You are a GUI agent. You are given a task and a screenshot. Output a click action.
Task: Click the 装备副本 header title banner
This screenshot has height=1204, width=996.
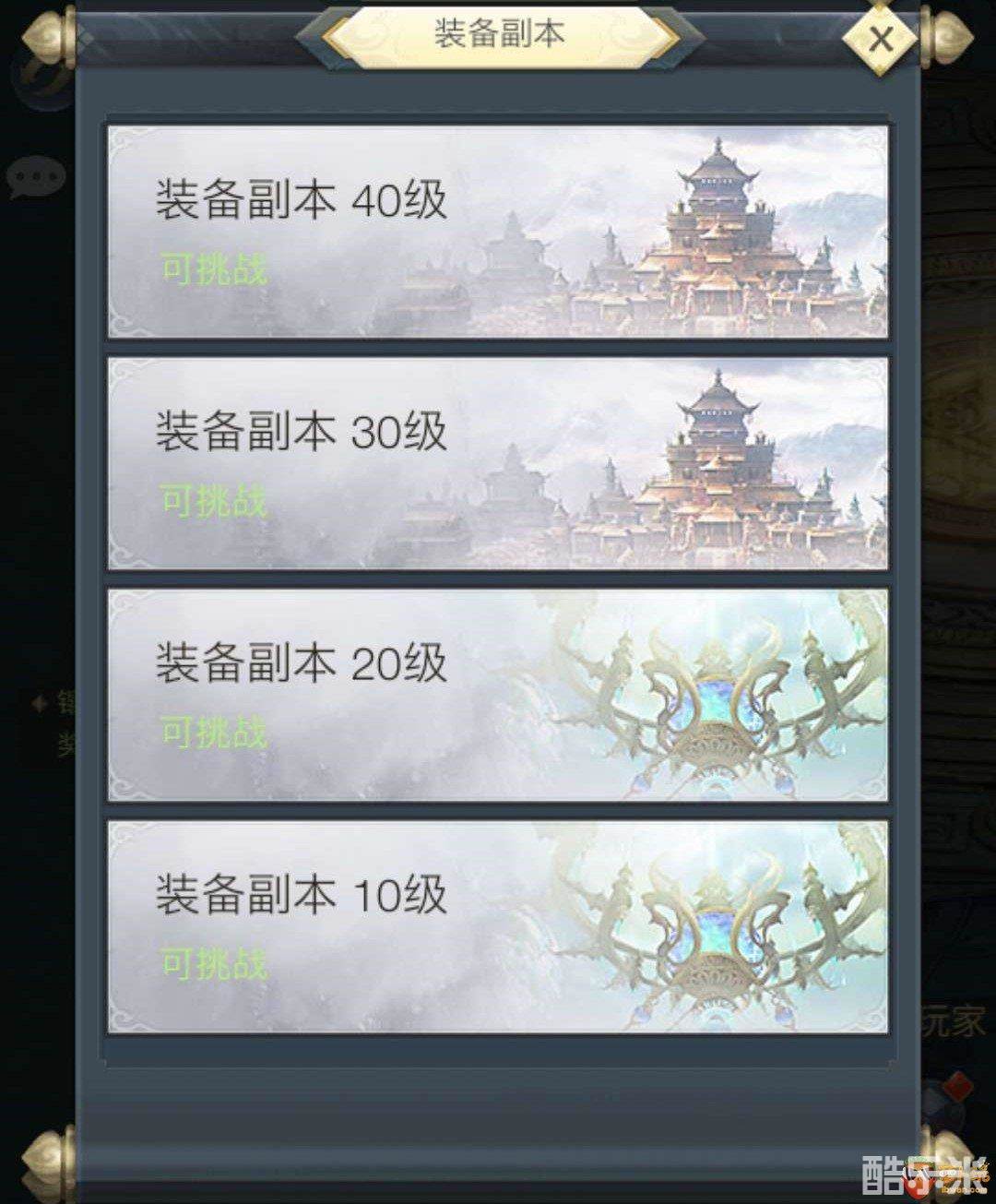point(499,34)
